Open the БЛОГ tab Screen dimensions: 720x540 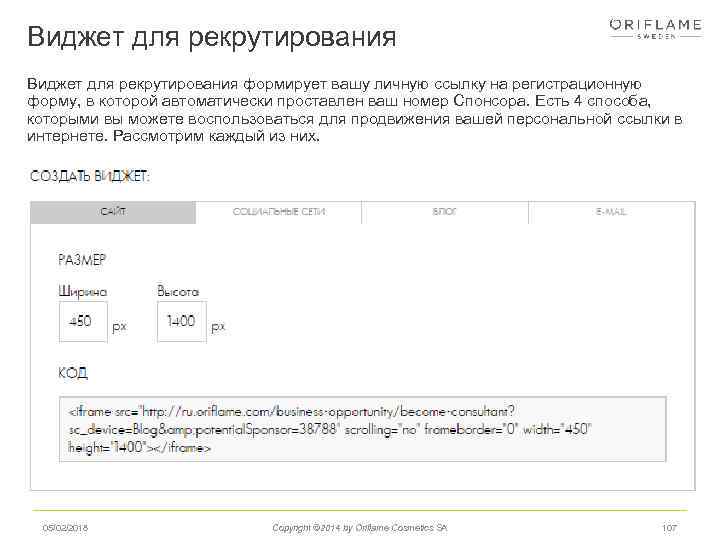click(445, 212)
